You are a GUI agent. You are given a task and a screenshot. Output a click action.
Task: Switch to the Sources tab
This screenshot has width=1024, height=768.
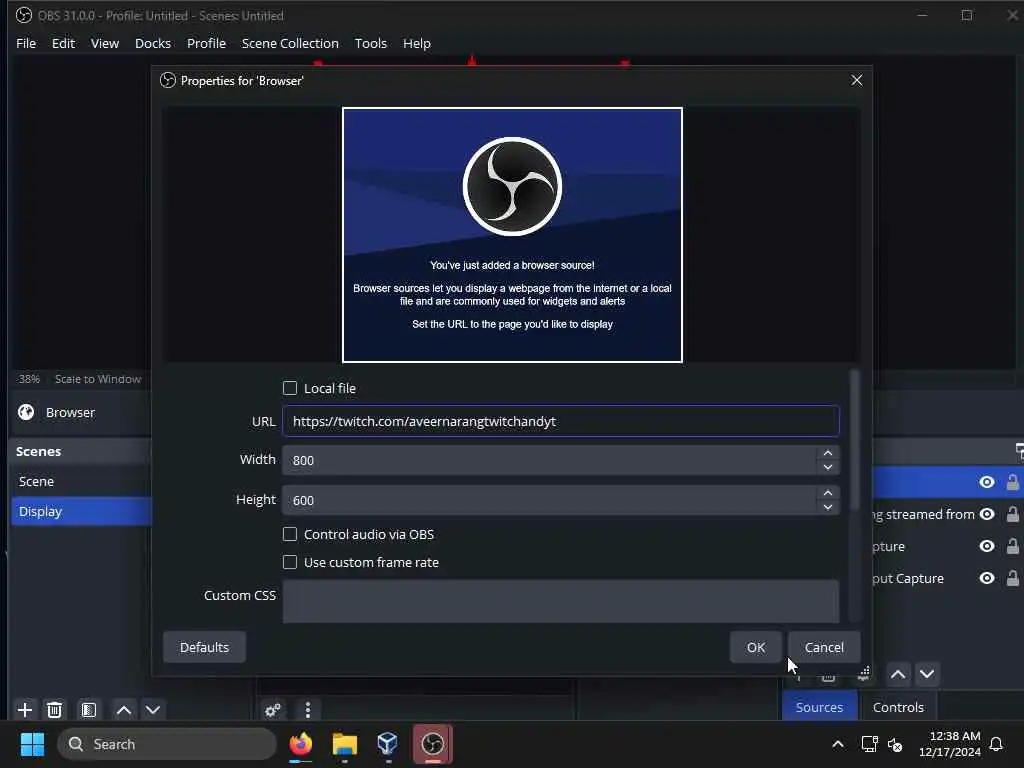pyautogui.click(x=819, y=707)
